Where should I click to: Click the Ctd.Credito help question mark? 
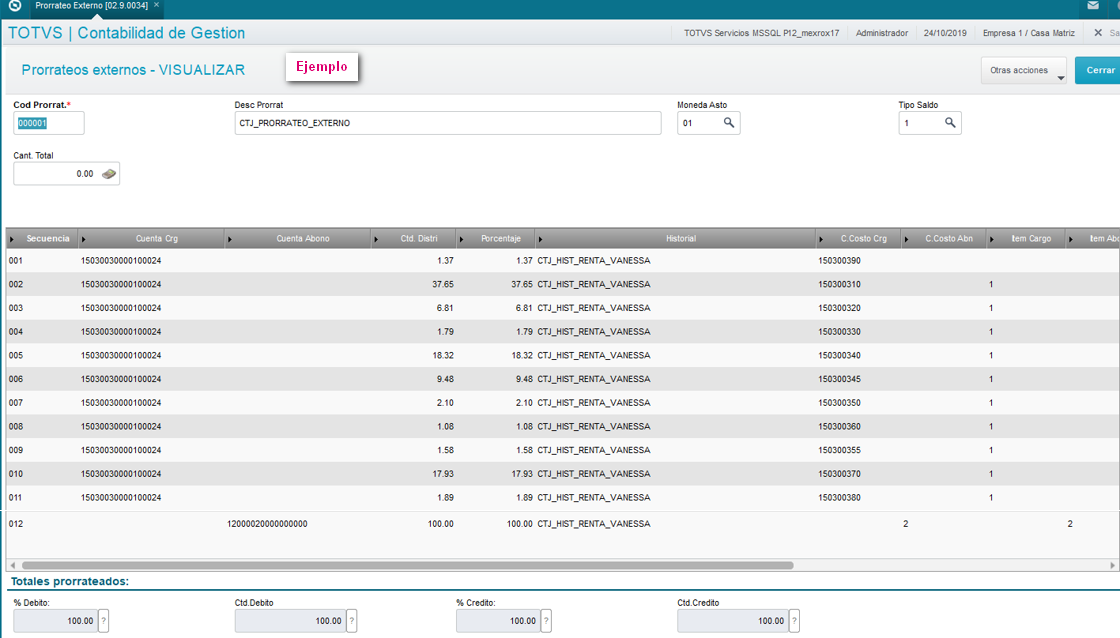coord(794,621)
